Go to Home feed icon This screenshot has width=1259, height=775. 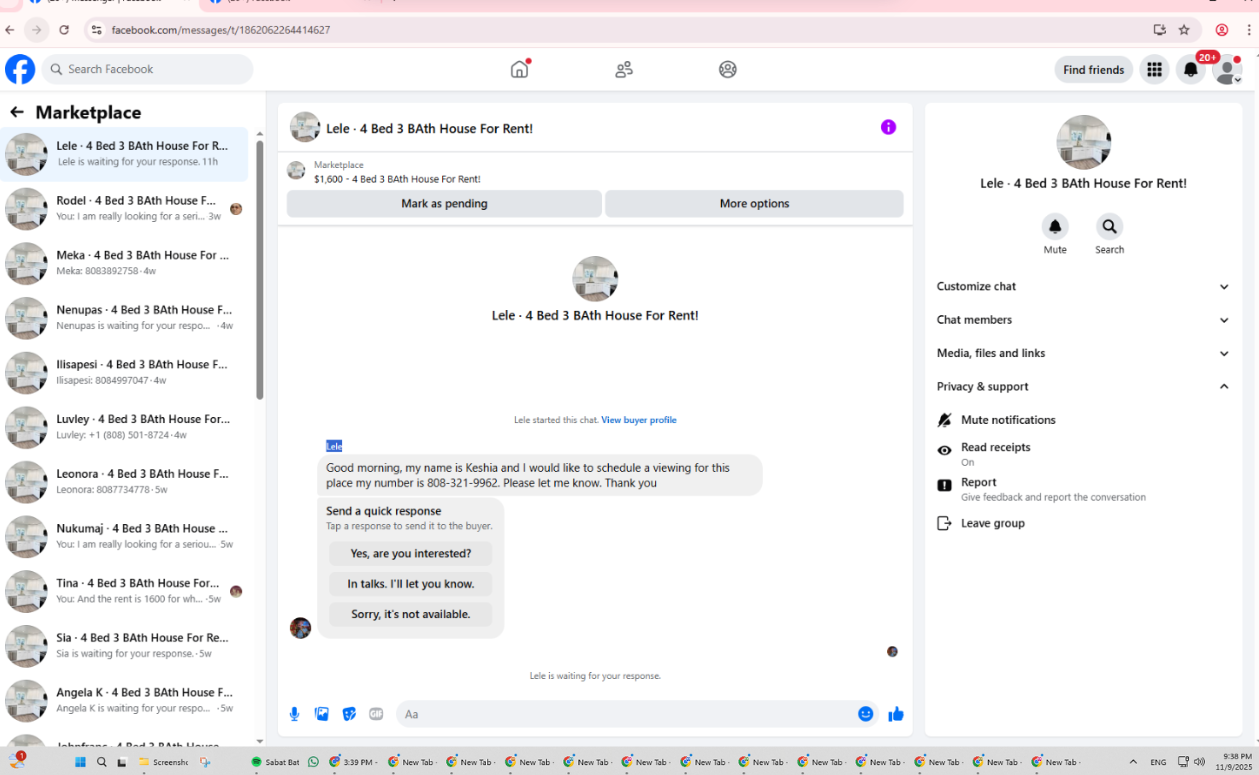click(x=519, y=69)
